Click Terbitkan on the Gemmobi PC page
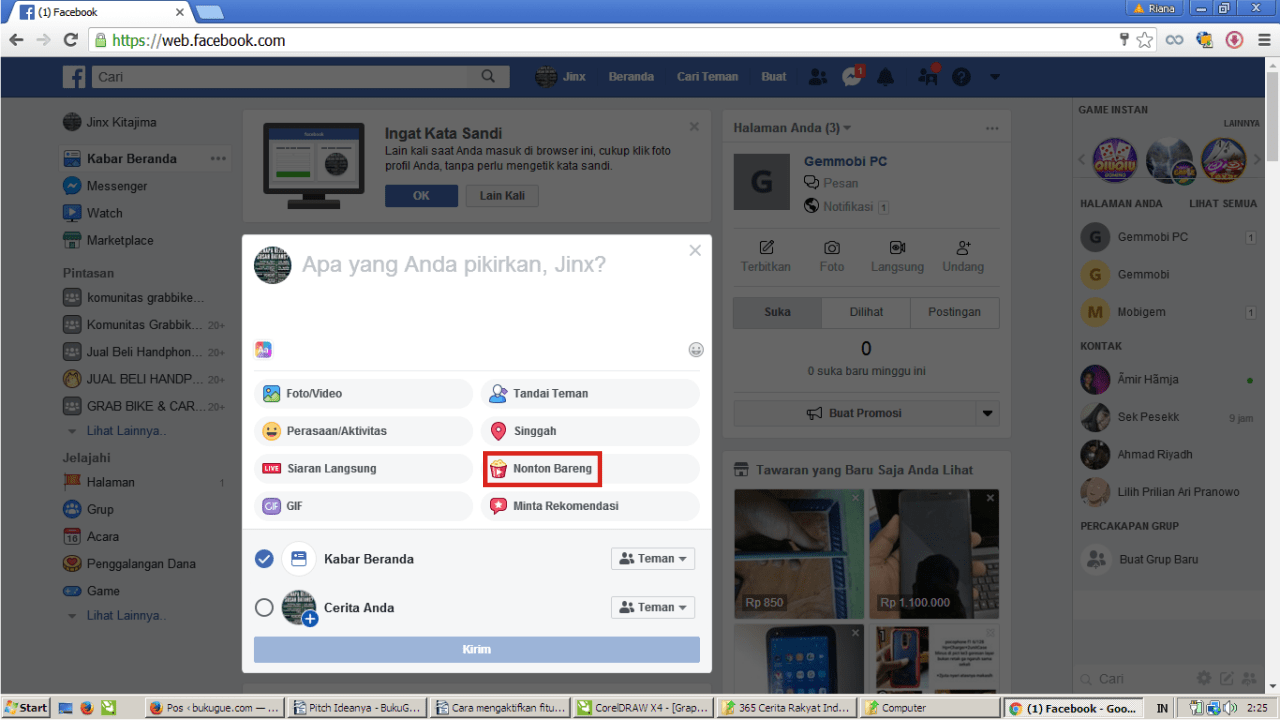Screen dimensions: 1280x720 [x=766, y=257]
